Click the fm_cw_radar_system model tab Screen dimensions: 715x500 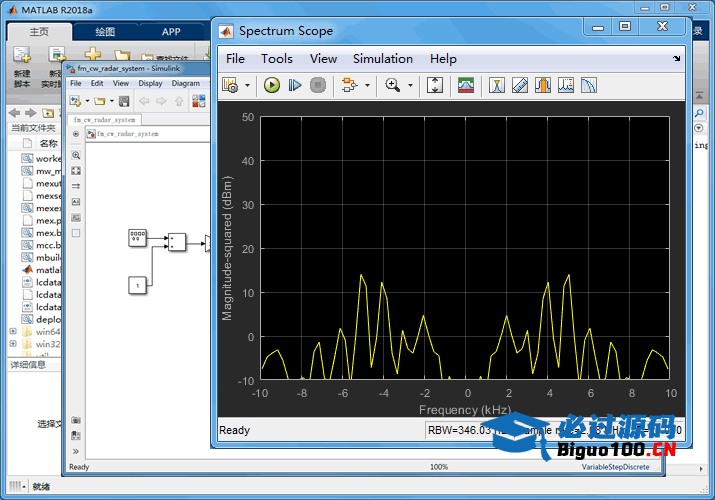click(104, 119)
